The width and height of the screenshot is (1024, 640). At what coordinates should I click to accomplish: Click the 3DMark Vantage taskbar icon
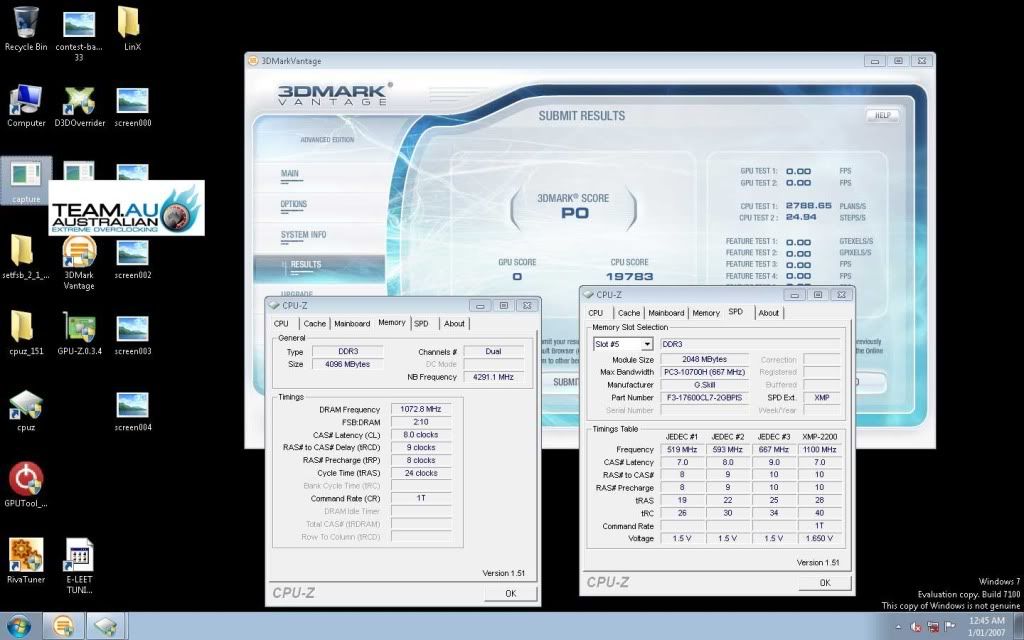(x=63, y=626)
